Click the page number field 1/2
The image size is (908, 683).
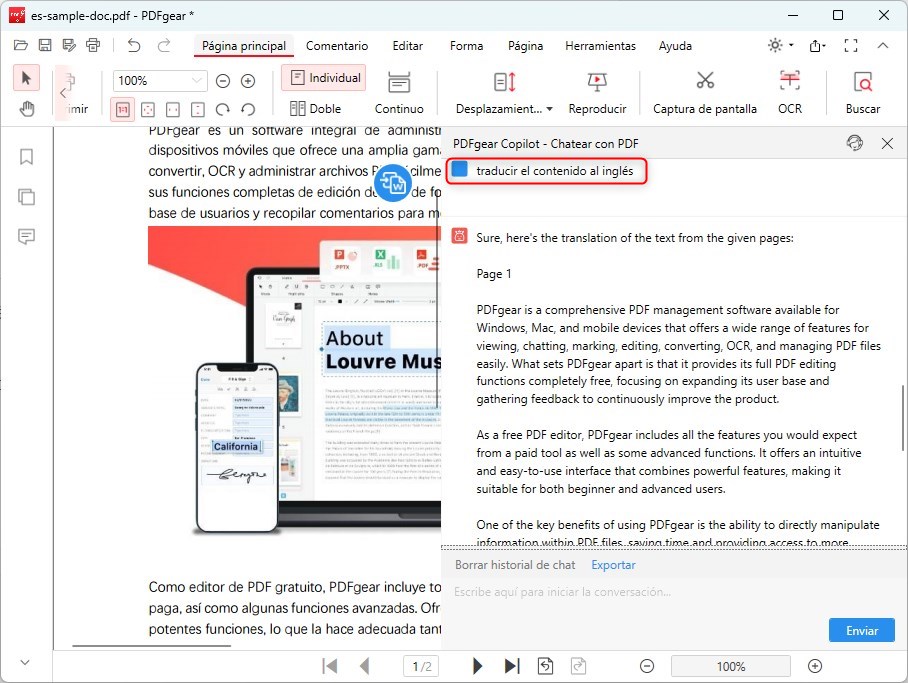tap(422, 666)
